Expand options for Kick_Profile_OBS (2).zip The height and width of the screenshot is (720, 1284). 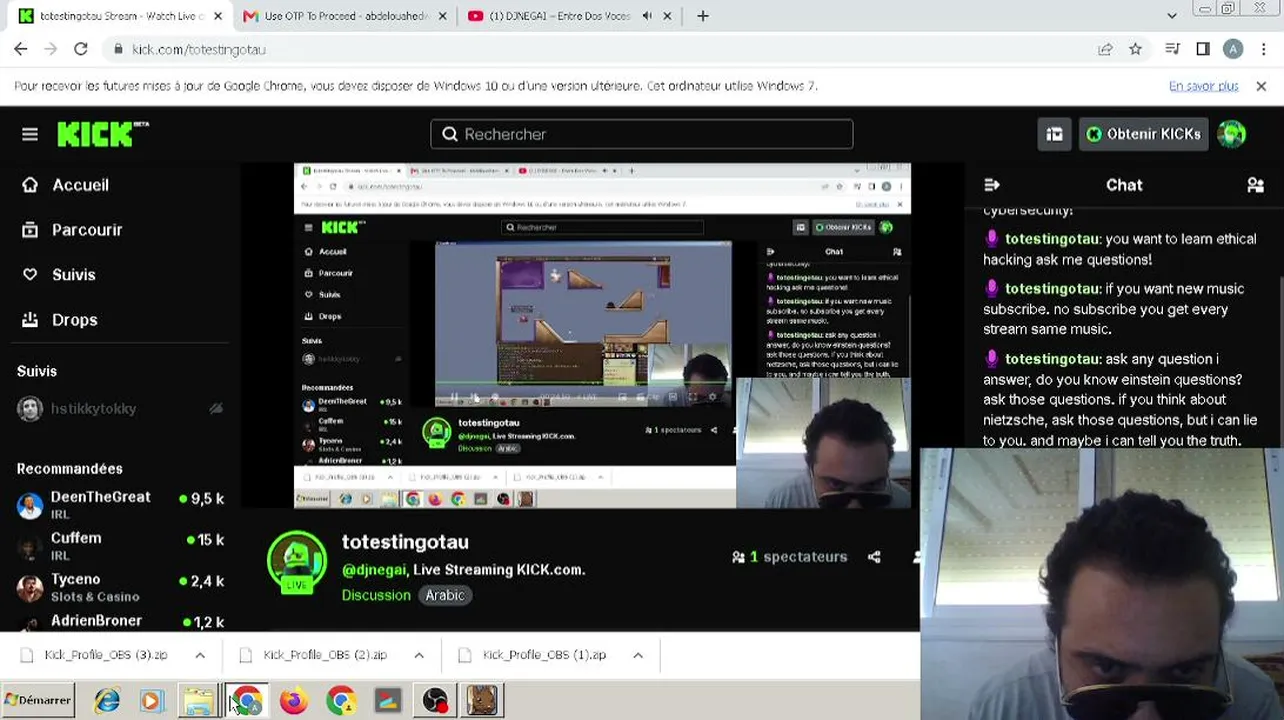click(419, 655)
